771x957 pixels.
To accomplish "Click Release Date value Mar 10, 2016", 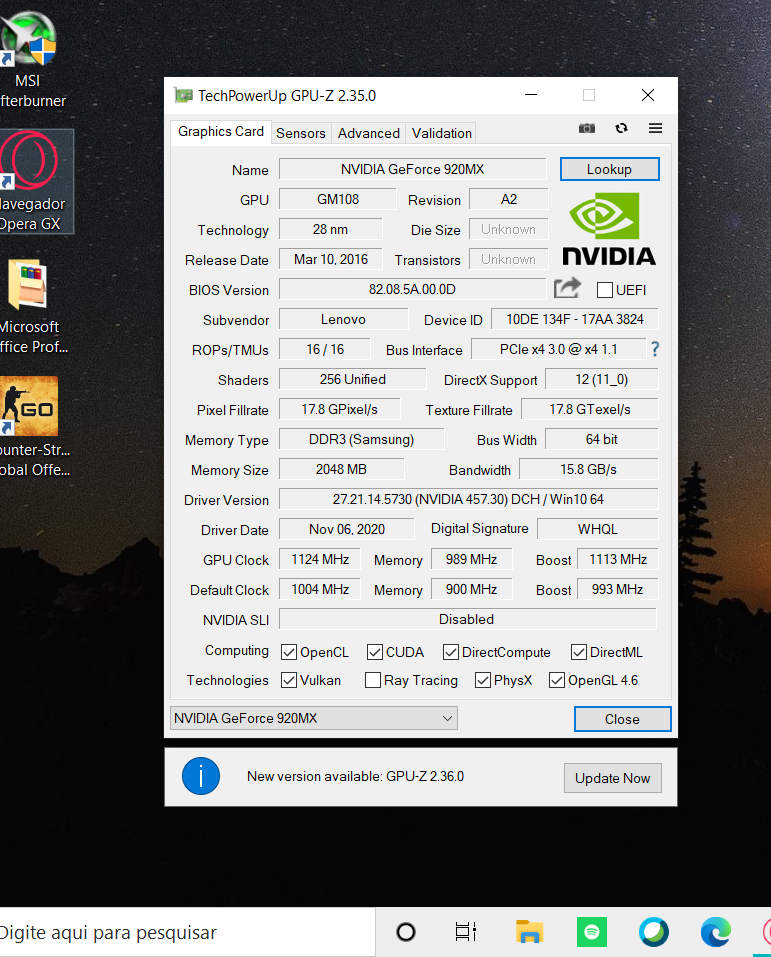I will click(331, 259).
